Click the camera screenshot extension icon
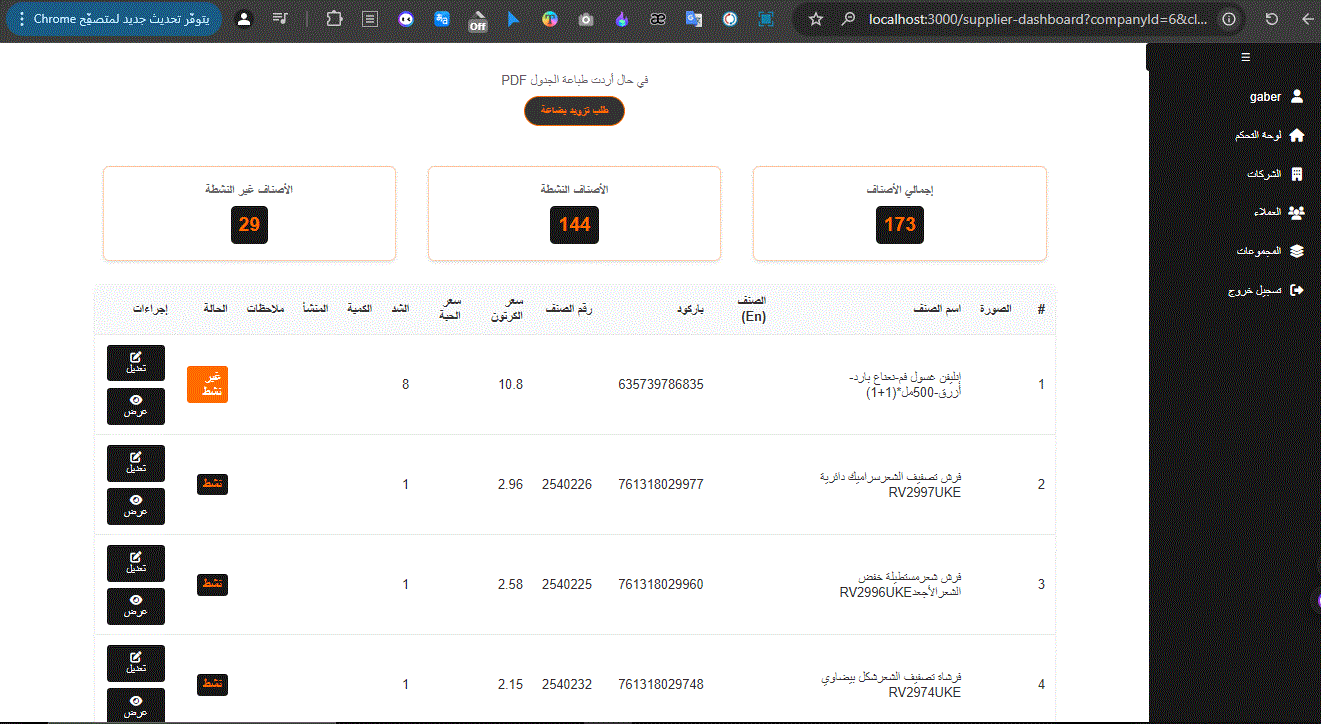The width and height of the screenshot is (1321, 724). tap(585, 19)
